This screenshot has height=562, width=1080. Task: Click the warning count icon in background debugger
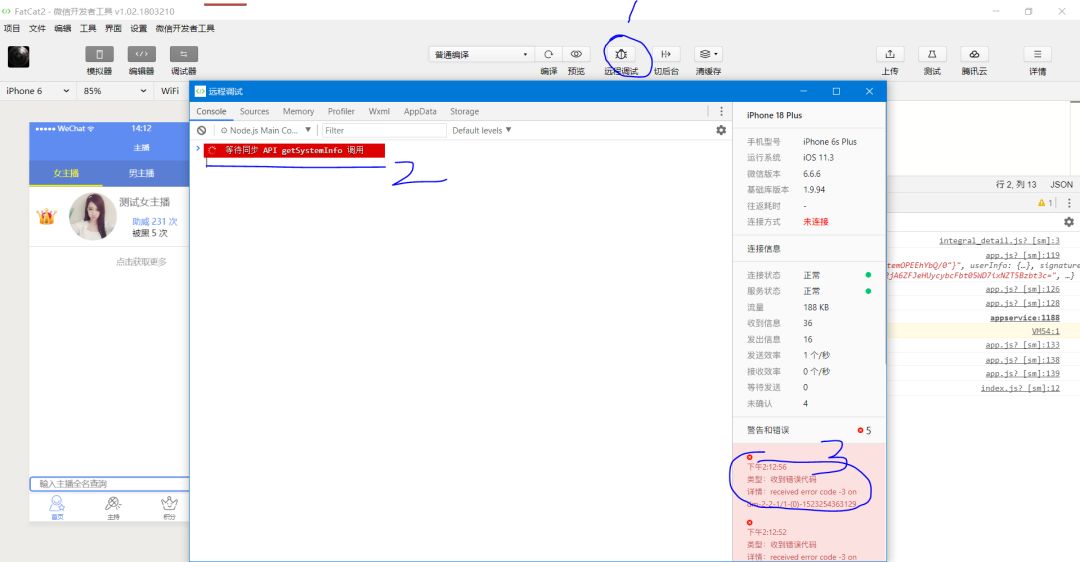click(1046, 202)
